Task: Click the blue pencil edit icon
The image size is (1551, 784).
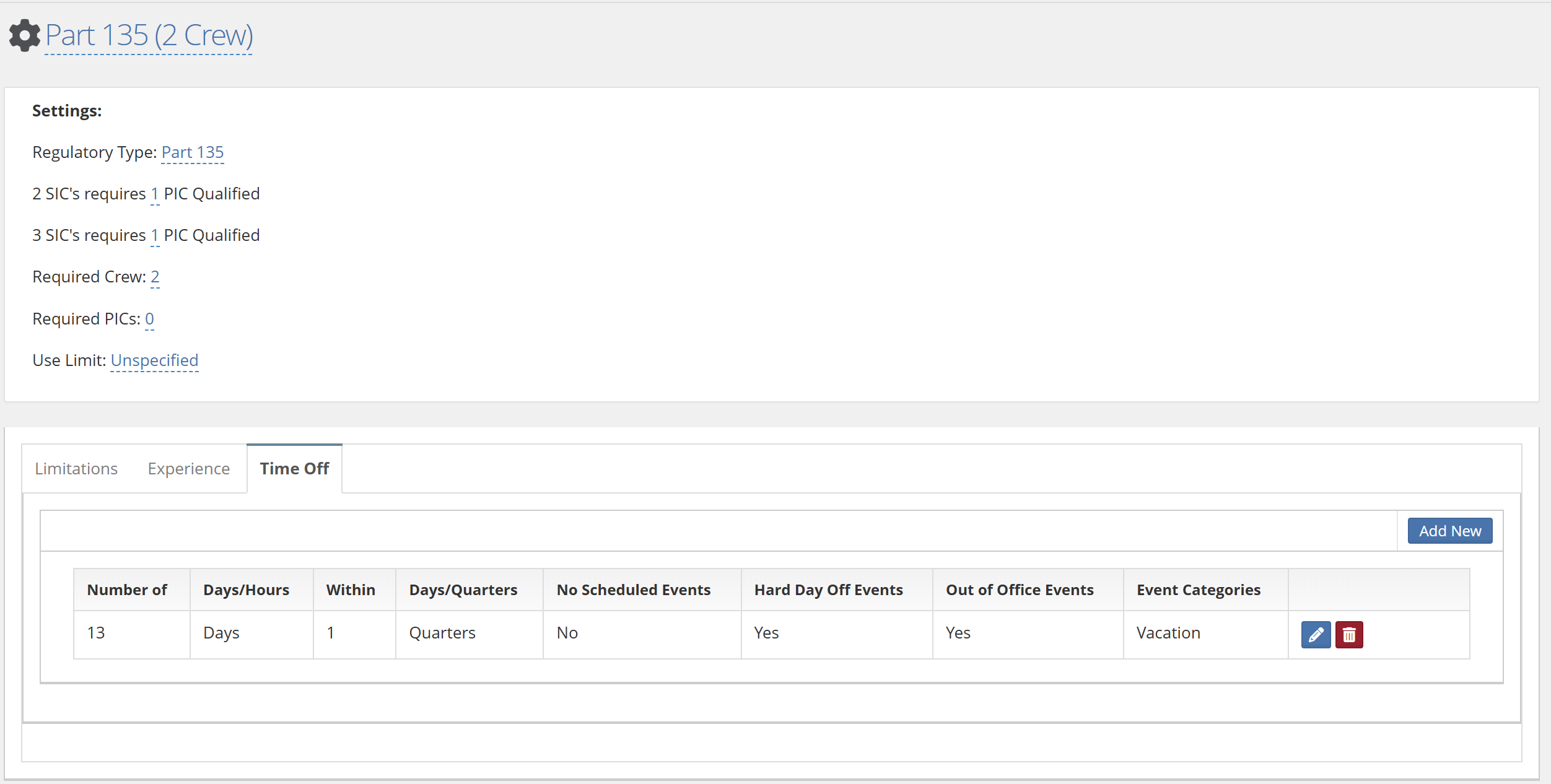Action: click(1316, 635)
